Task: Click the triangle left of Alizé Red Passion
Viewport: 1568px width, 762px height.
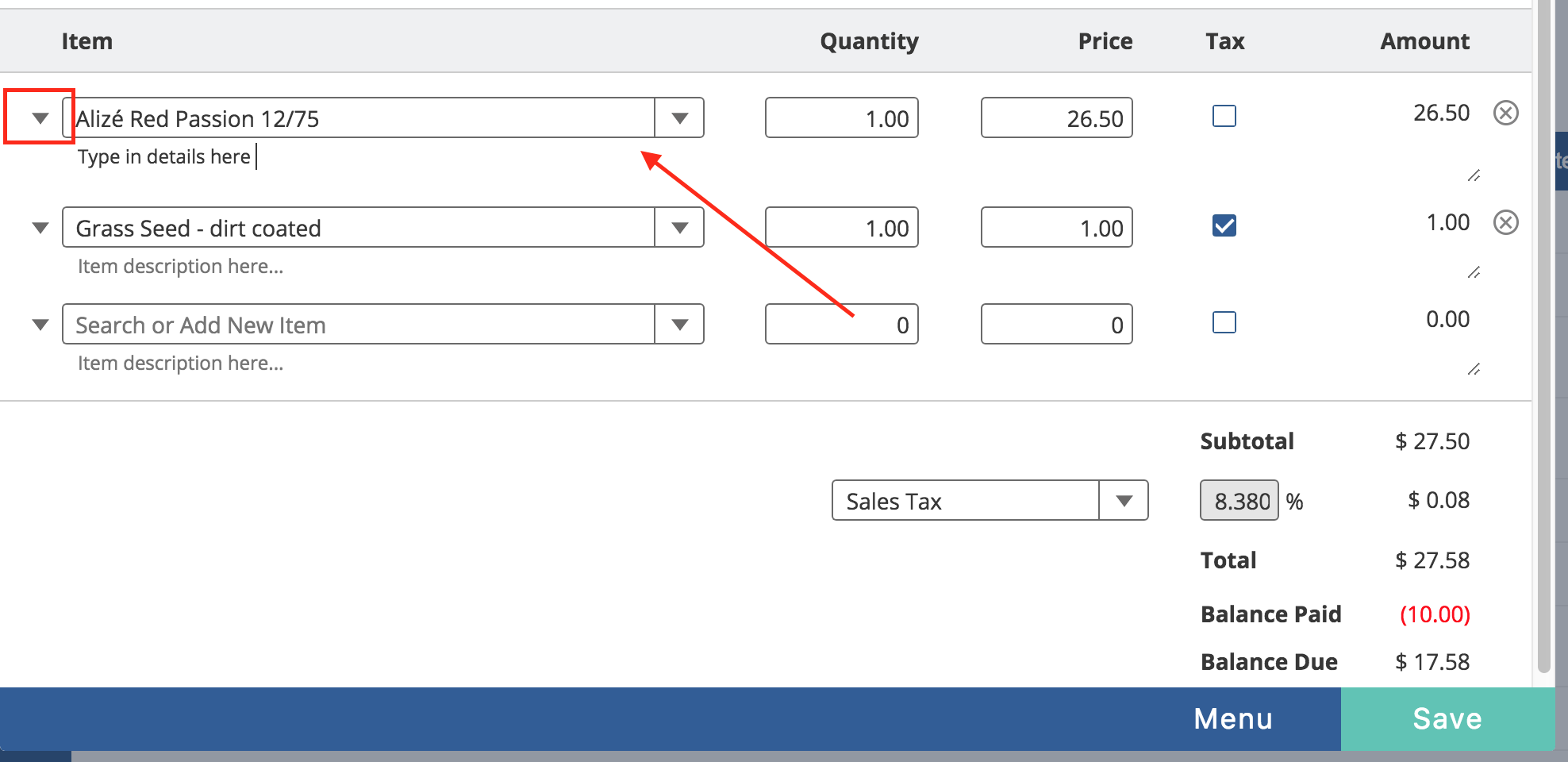Action: click(x=40, y=118)
